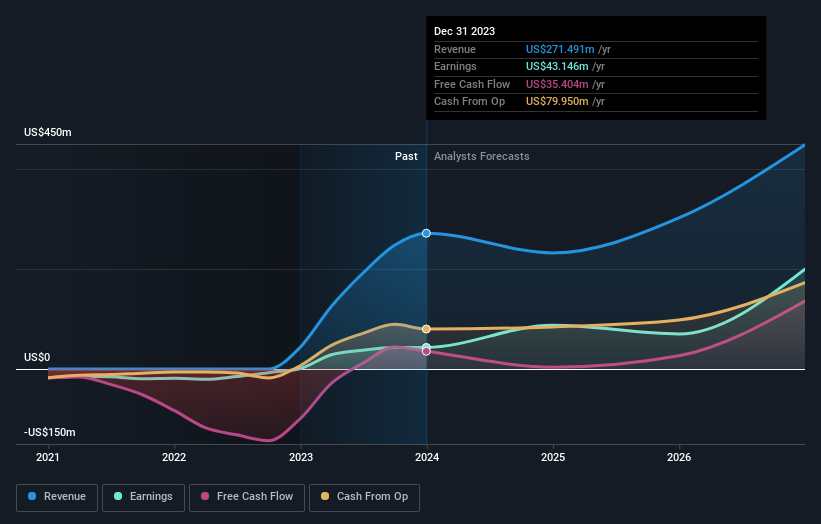Click the -US$150m y-axis label
Image resolution: width=821 pixels, height=524 pixels.
coord(50,432)
